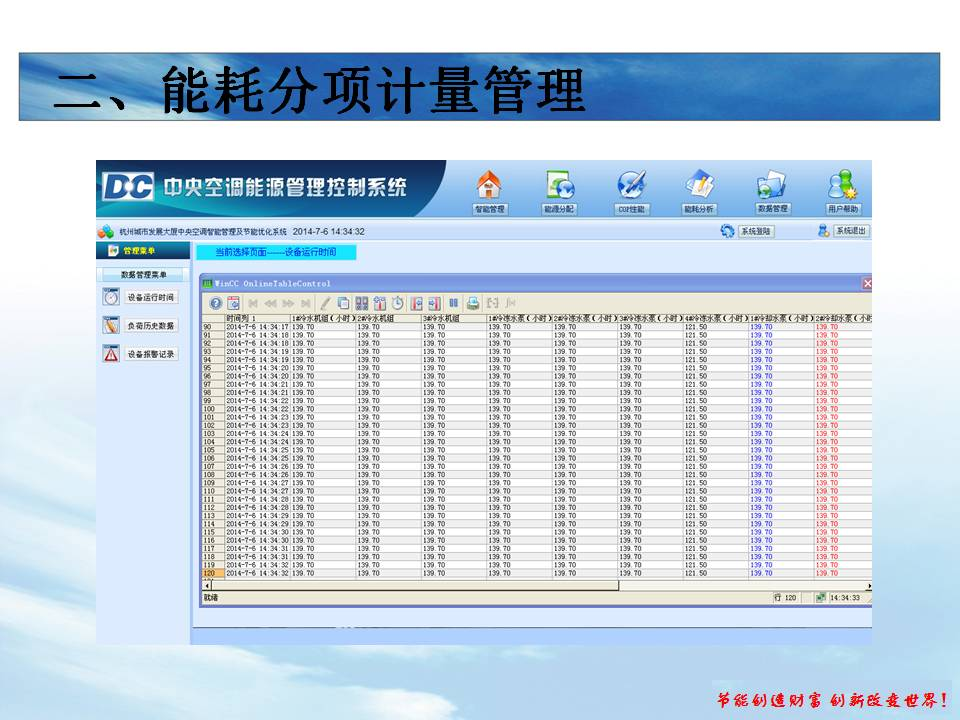Click the configuration dialog icon beside help
Image resolution: width=960 pixels, height=720 pixels.
[233, 303]
